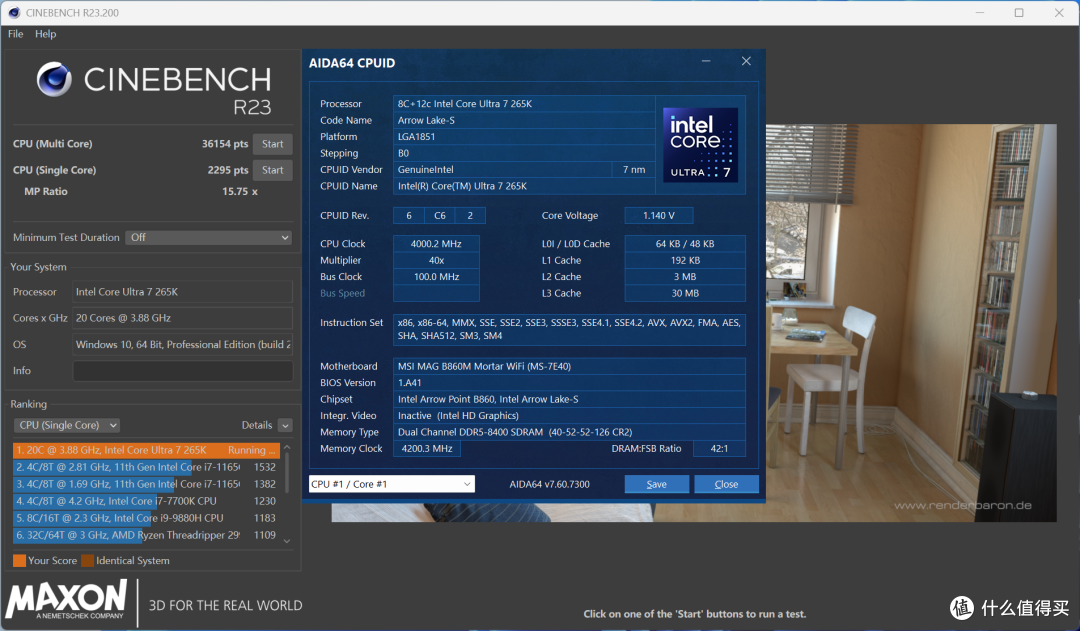This screenshot has height=631, width=1080.
Task: Click the Multiplier 40x value
Action: pos(436,260)
